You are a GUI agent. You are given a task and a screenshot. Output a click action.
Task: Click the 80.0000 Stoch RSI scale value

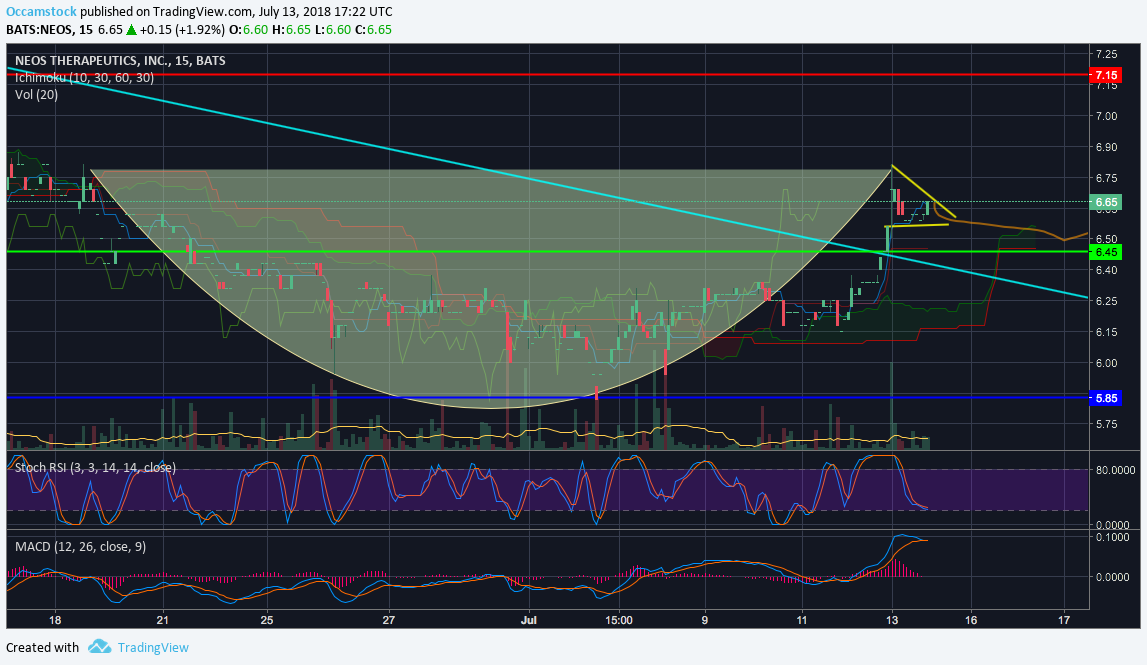click(x=1115, y=470)
